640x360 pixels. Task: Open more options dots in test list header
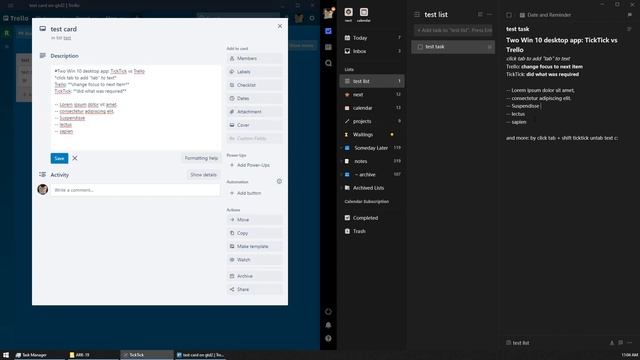pos(489,14)
